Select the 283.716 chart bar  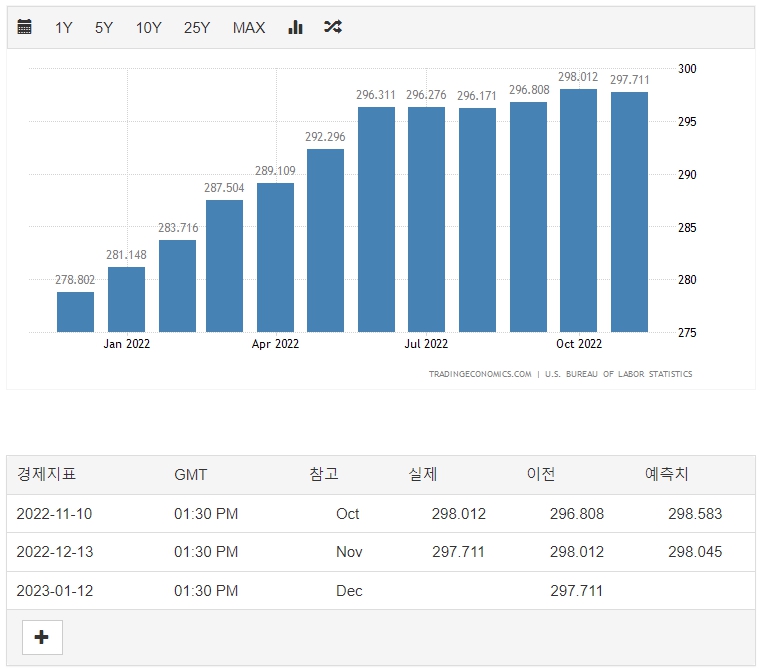(x=177, y=286)
